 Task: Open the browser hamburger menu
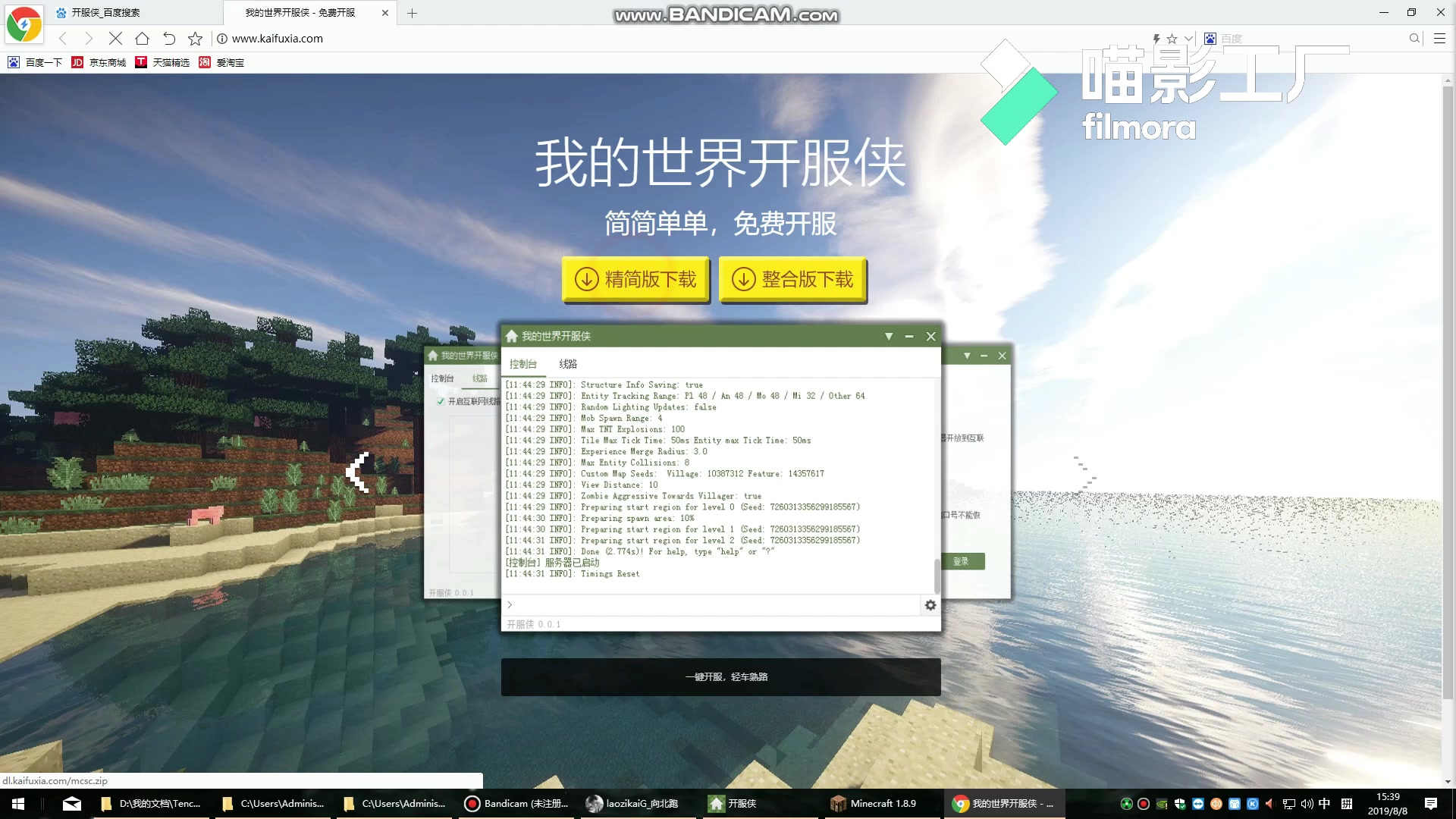coord(1439,38)
